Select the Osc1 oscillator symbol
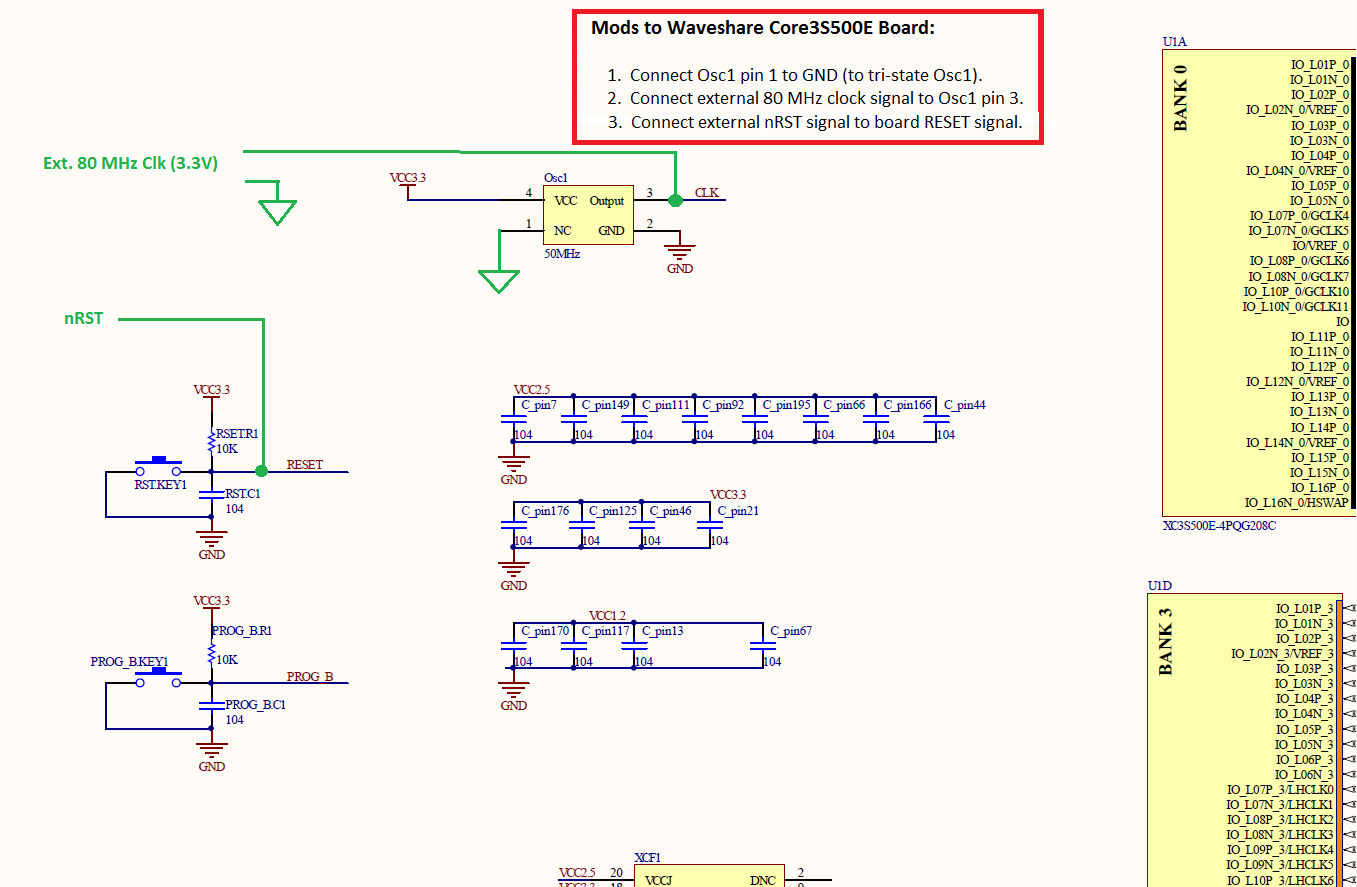This screenshot has width=1357, height=887. (588, 215)
